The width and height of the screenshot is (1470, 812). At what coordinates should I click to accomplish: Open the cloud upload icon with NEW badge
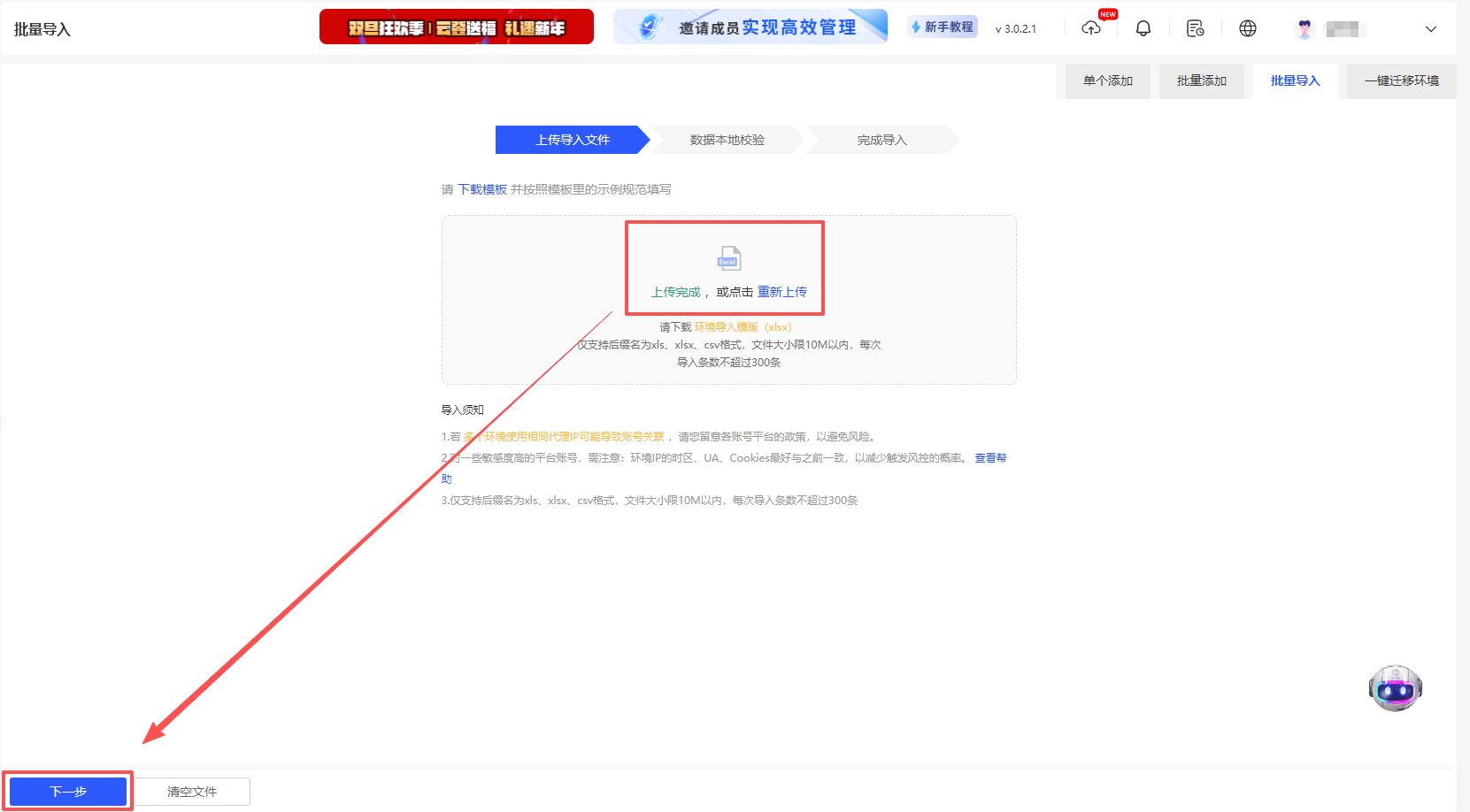(x=1091, y=27)
